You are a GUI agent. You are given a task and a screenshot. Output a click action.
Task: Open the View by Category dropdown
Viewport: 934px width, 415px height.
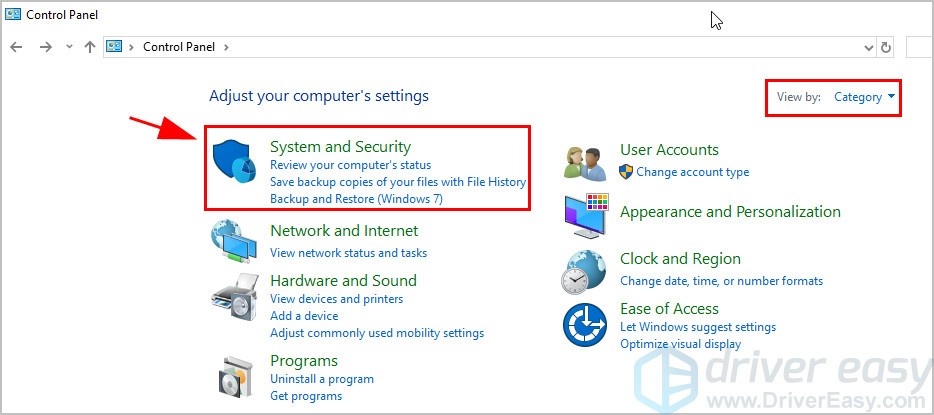click(864, 97)
